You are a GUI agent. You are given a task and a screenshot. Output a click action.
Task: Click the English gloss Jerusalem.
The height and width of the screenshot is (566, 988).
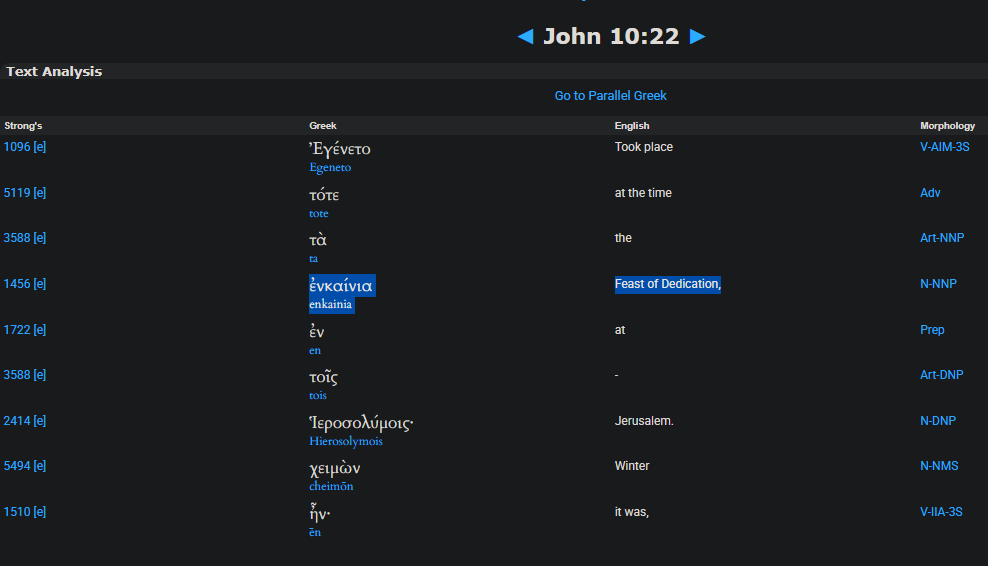644,421
